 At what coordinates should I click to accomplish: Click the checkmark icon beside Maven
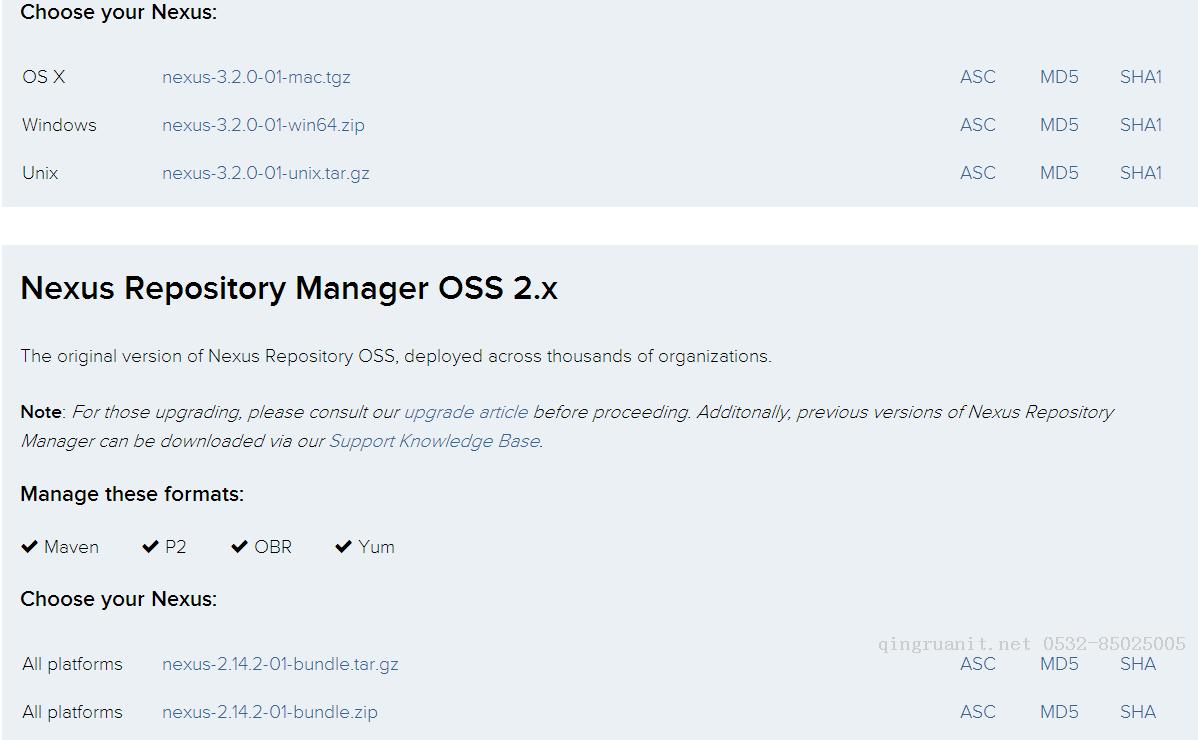[x=29, y=547]
